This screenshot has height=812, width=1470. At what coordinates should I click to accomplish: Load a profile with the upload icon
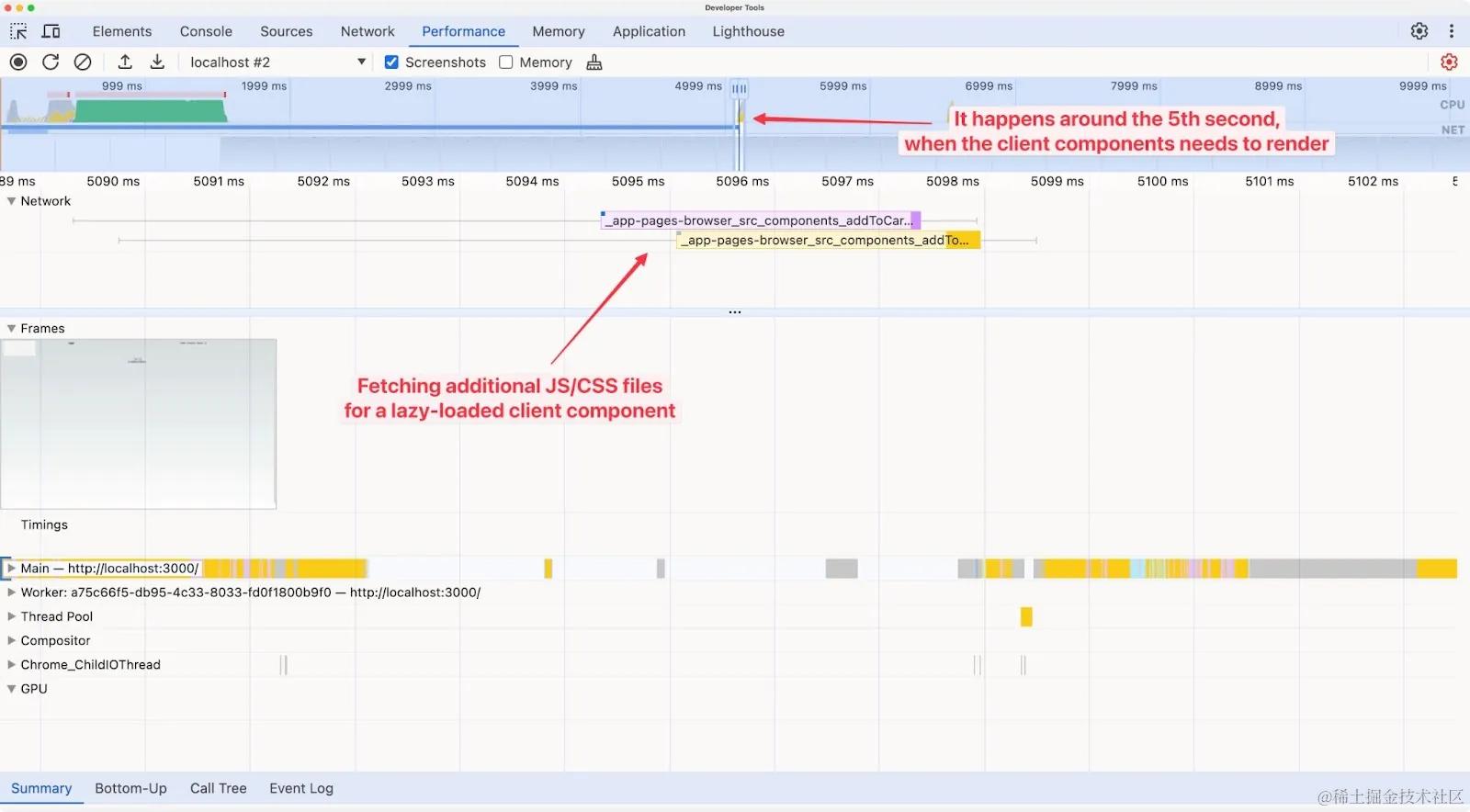(x=125, y=62)
